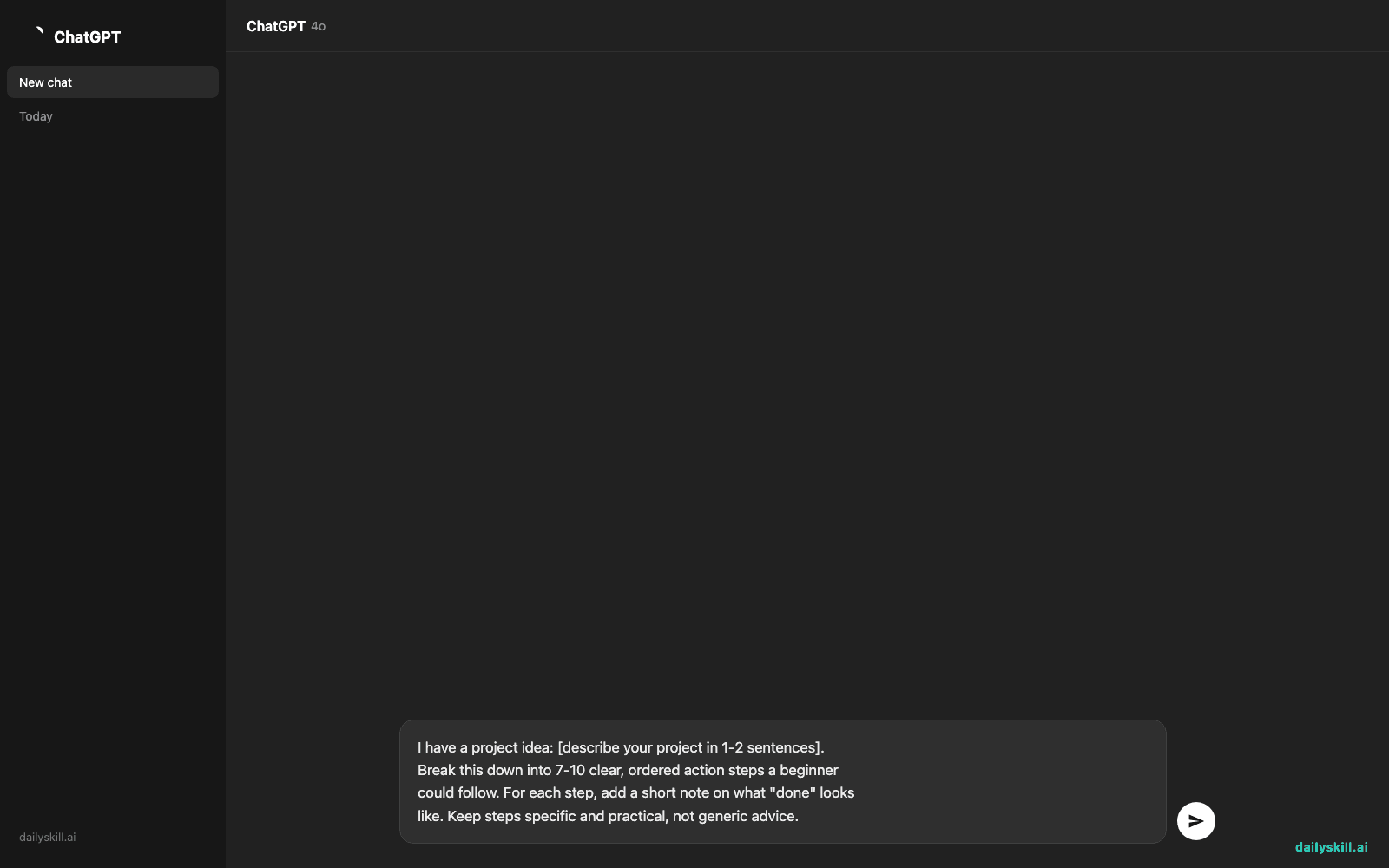Click the dailyskill.ai text in sidebar footer
Viewport: 1389px width, 868px height.
48,838
